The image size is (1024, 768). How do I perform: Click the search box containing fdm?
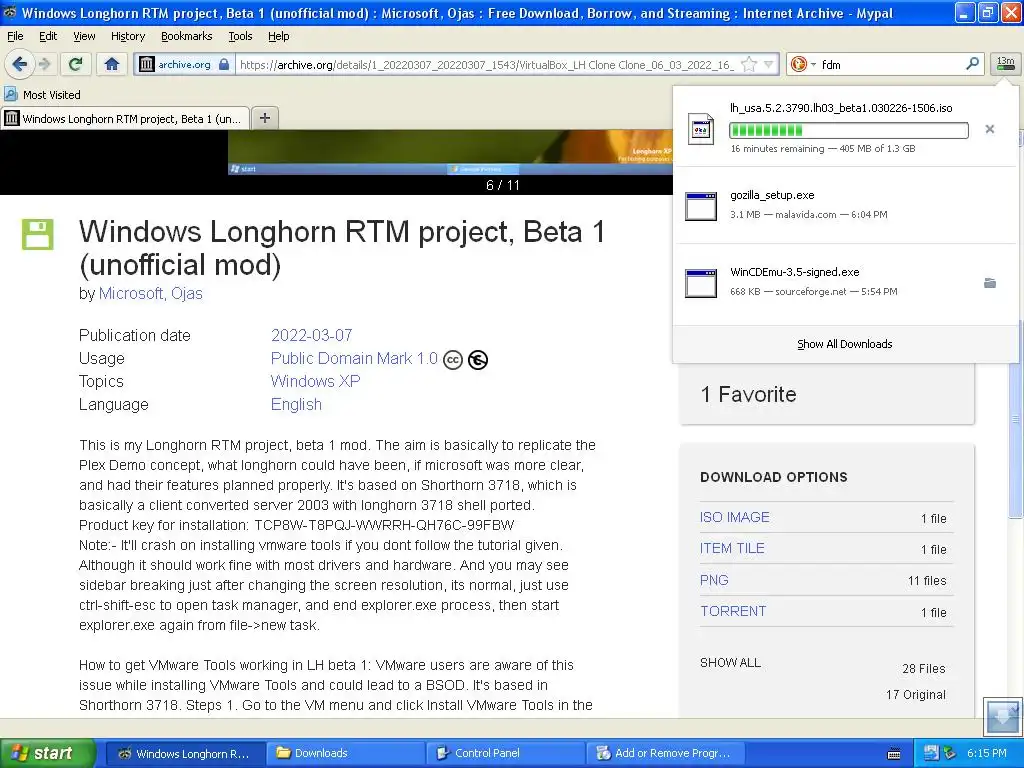coord(890,64)
